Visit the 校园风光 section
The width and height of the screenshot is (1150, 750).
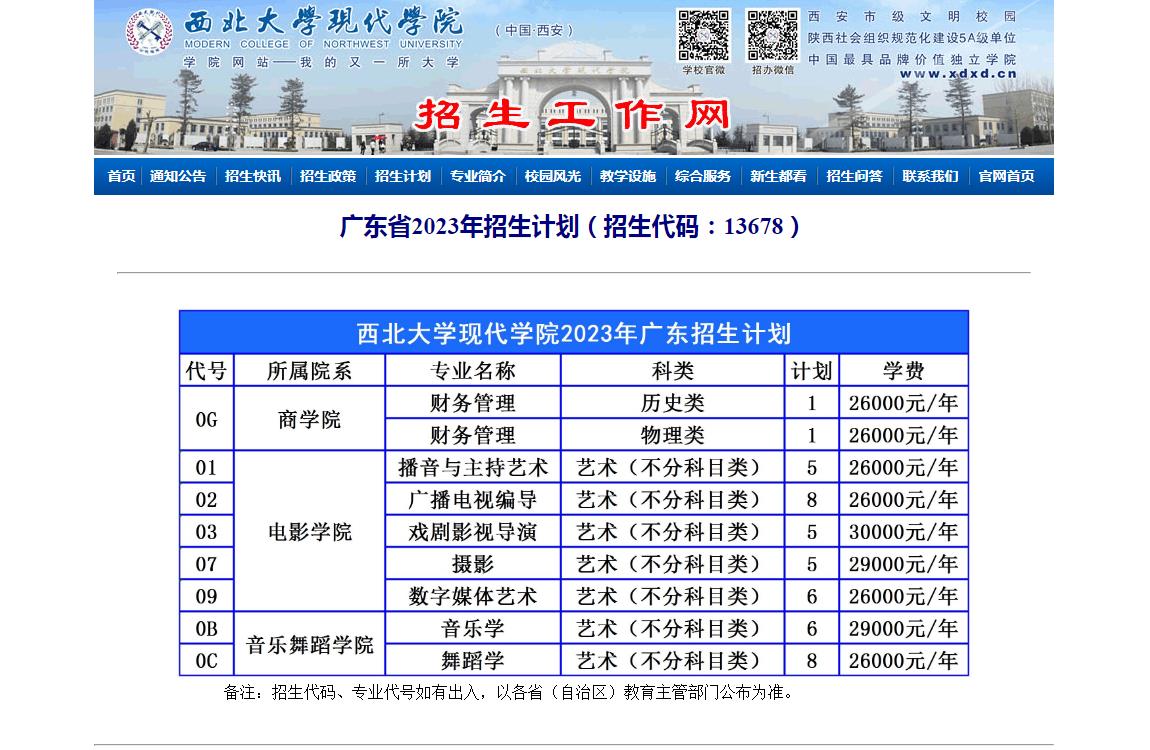[x=552, y=176]
